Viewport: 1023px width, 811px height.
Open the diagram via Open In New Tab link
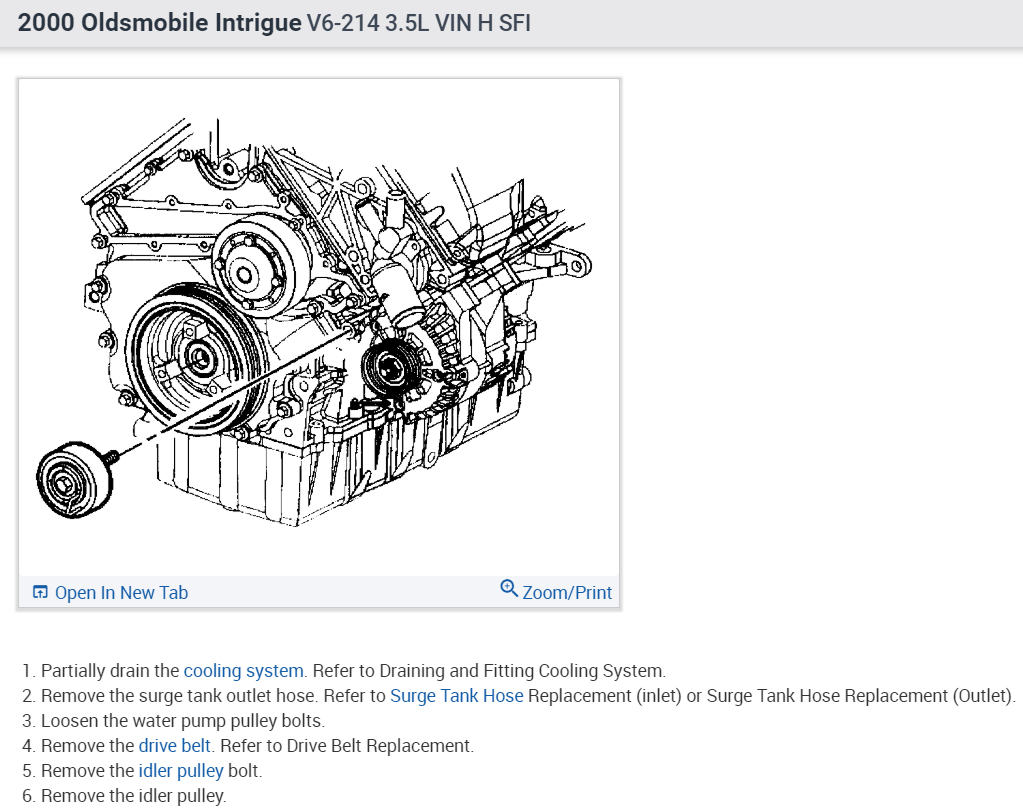[x=121, y=592]
